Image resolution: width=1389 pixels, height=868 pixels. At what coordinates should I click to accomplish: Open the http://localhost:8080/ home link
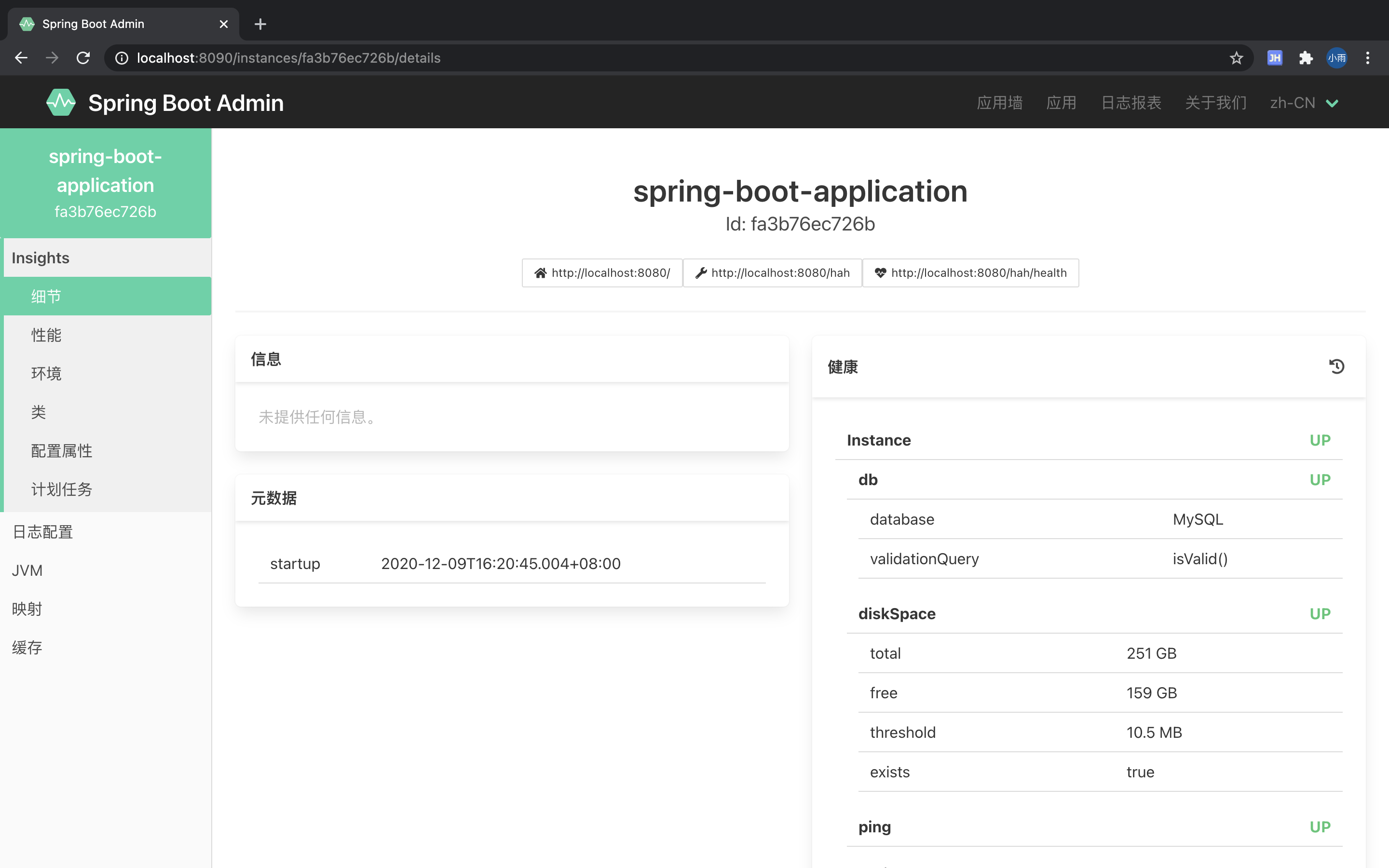tap(602, 272)
